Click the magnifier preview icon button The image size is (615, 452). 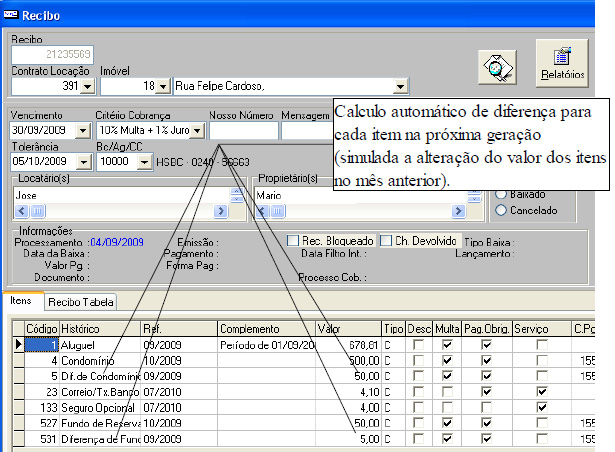[496, 68]
